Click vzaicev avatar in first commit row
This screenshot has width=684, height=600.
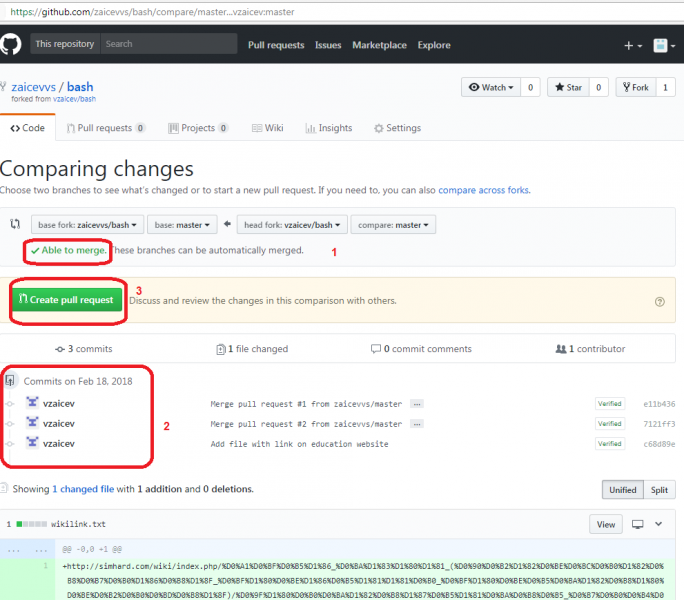[32, 403]
